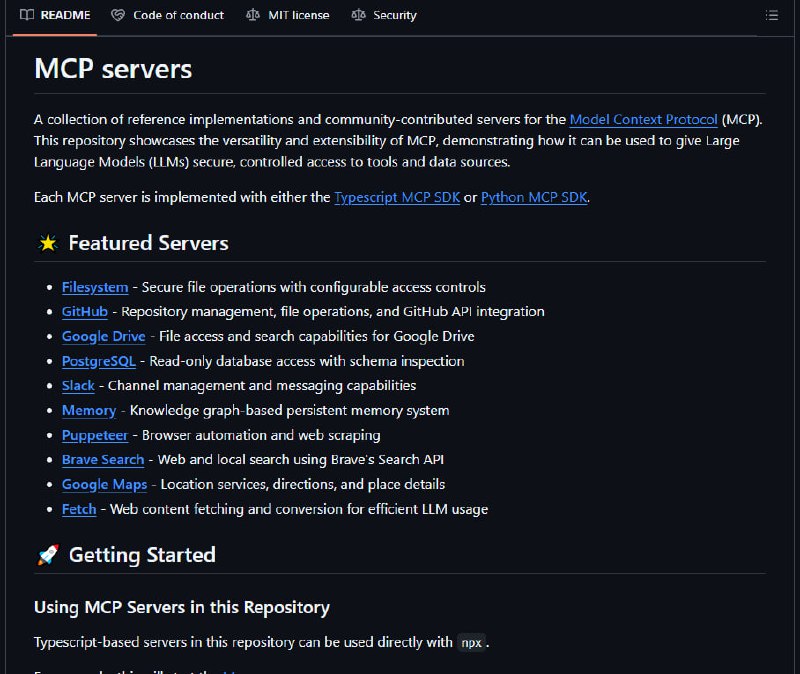Screen dimensions: 800x674
Task: Click the star emoji beside Featured Servers
Action: [x=48, y=243]
